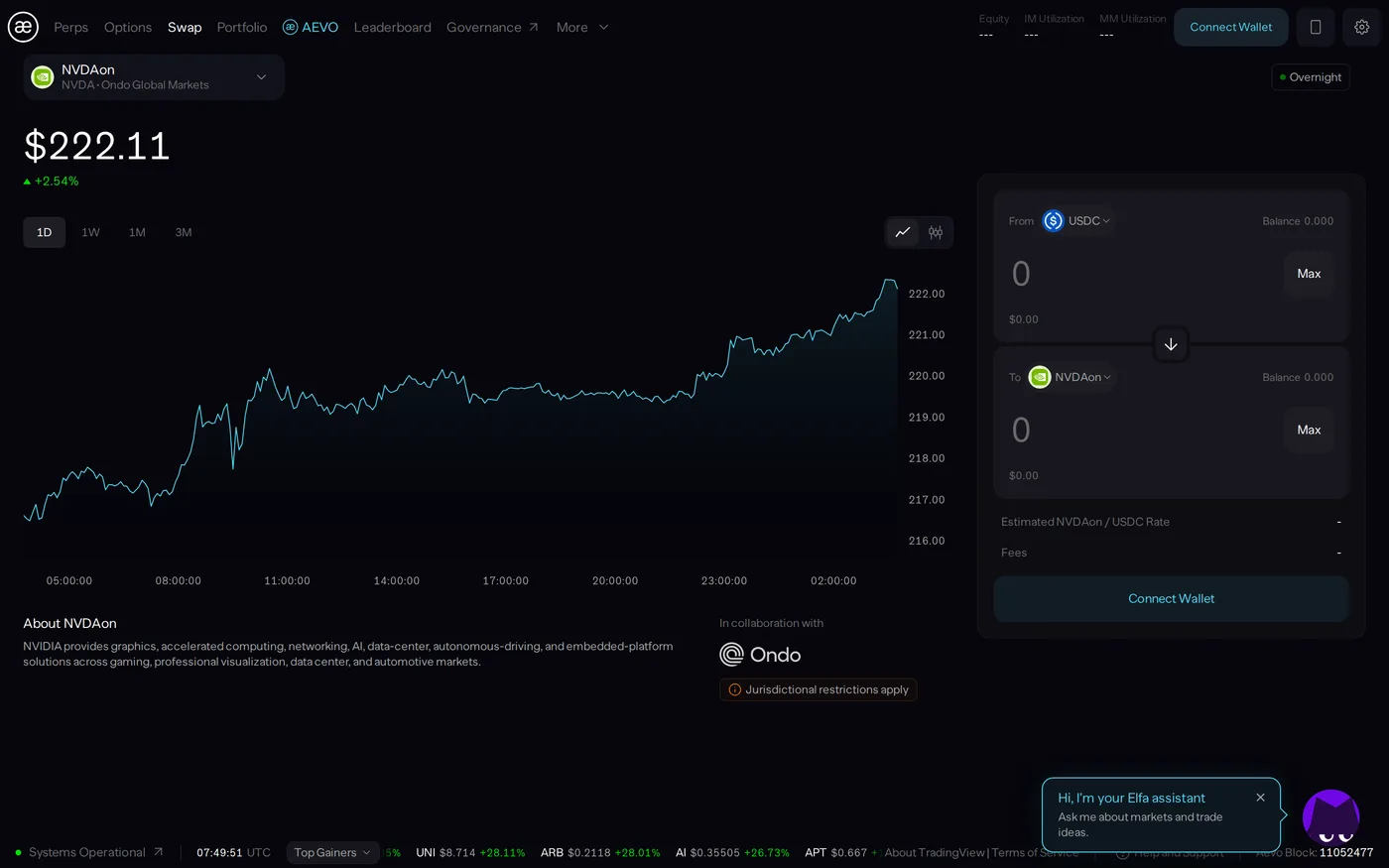This screenshot has width=1389, height=868.
Task: Click Connect Wallet in the swap panel
Action: (1171, 599)
